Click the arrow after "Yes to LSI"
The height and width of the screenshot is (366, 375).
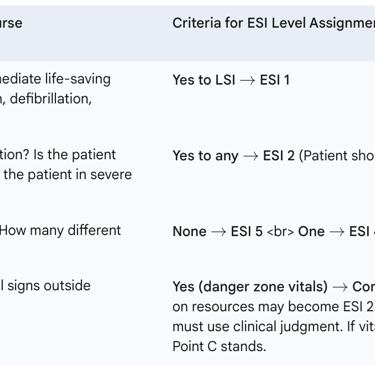pyautogui.click(x=247, y=80)
